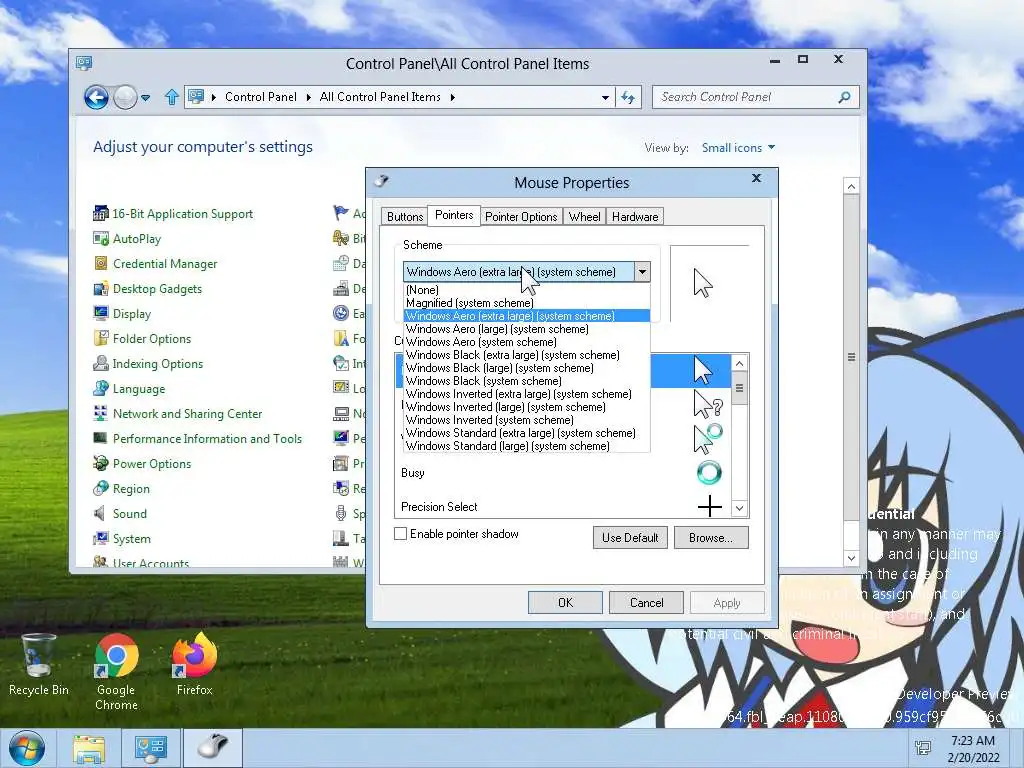This screenshot has width=1024, height=768.
Task: Select Windows Inverted (extra large) scheme
Action: tap(526, 394)
